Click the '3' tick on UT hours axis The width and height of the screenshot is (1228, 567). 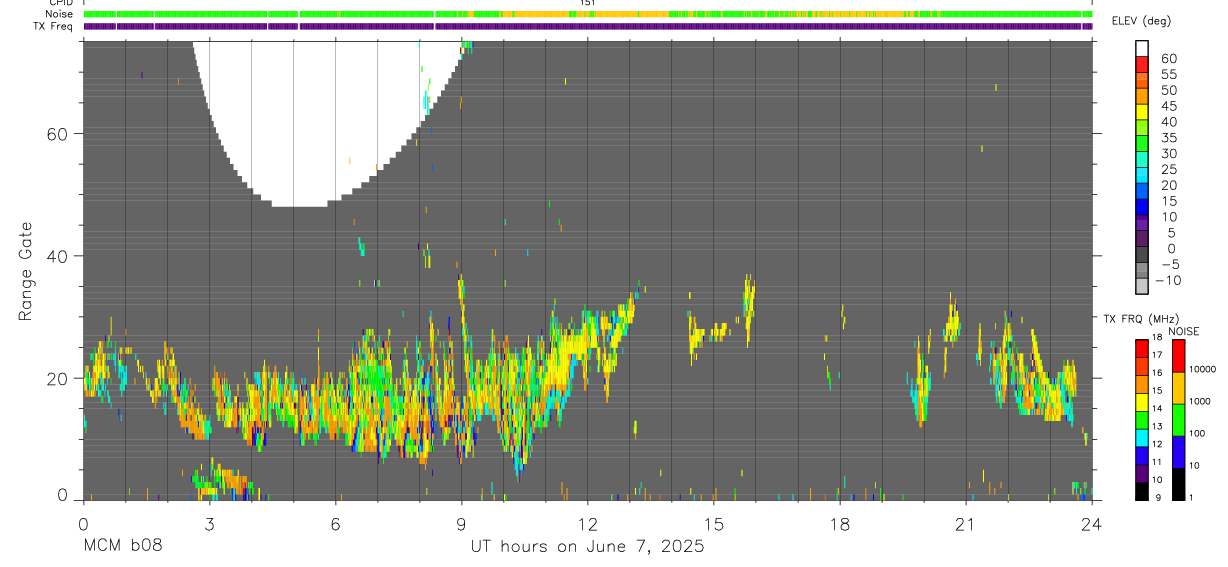(x=209, y=524)
